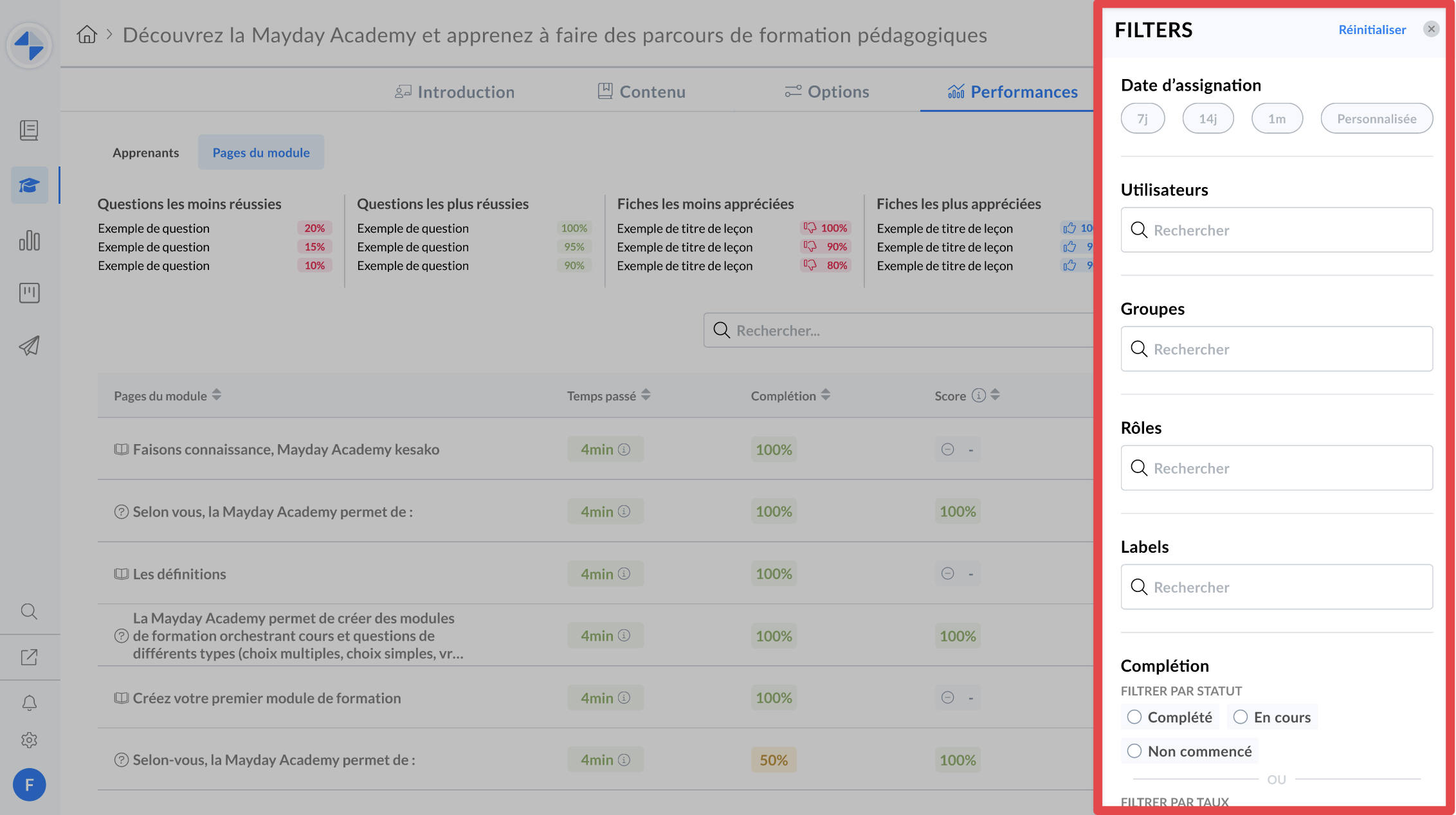Open the analytics bar chart icon

29,241
